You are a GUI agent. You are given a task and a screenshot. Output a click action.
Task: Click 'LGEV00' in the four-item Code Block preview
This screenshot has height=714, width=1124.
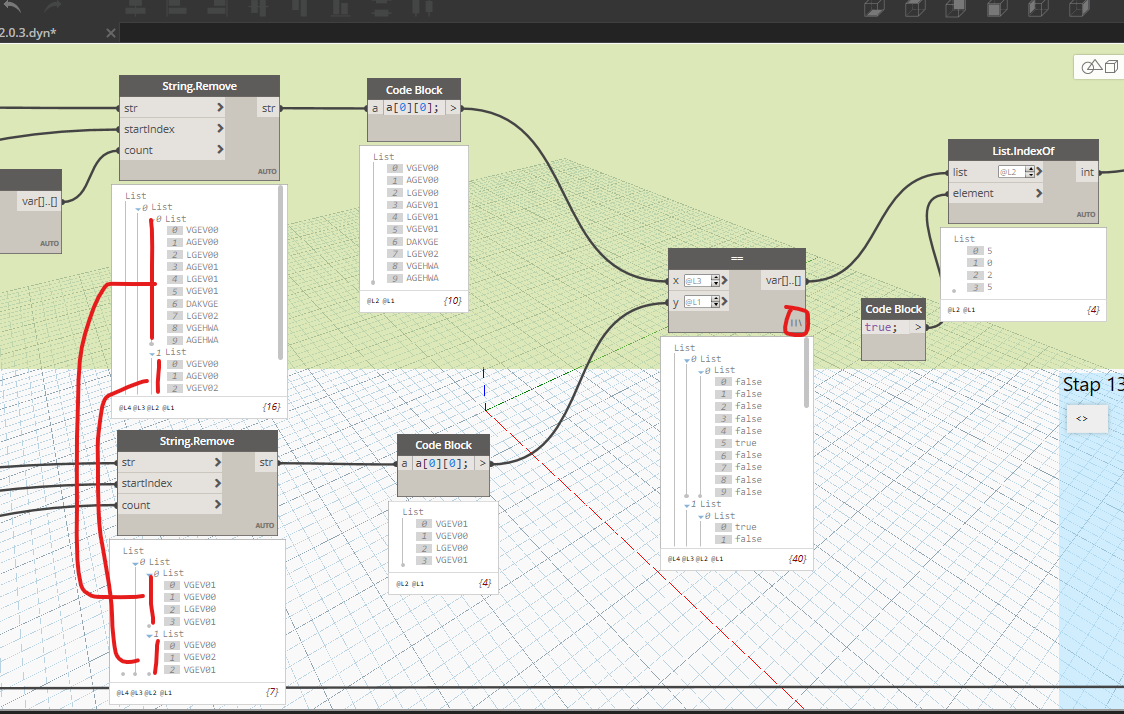click(x=452, y=548)
